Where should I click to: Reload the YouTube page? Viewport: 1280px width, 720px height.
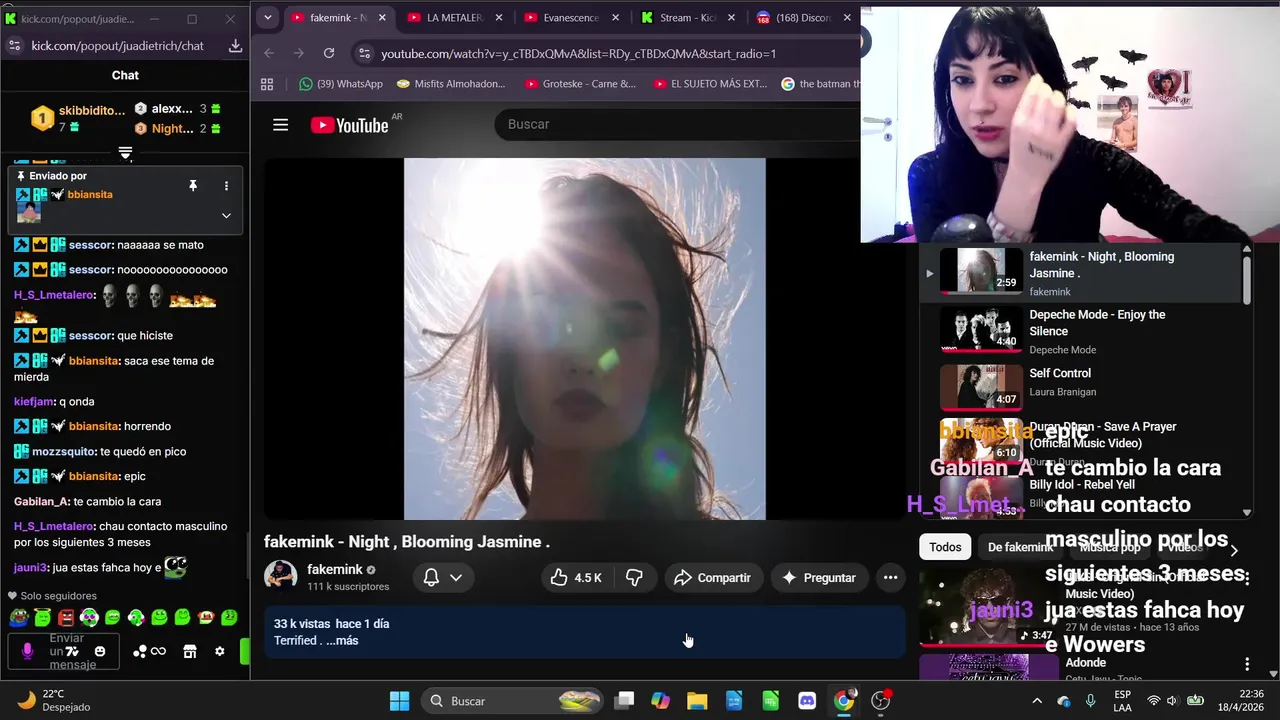tap(329, 53)
